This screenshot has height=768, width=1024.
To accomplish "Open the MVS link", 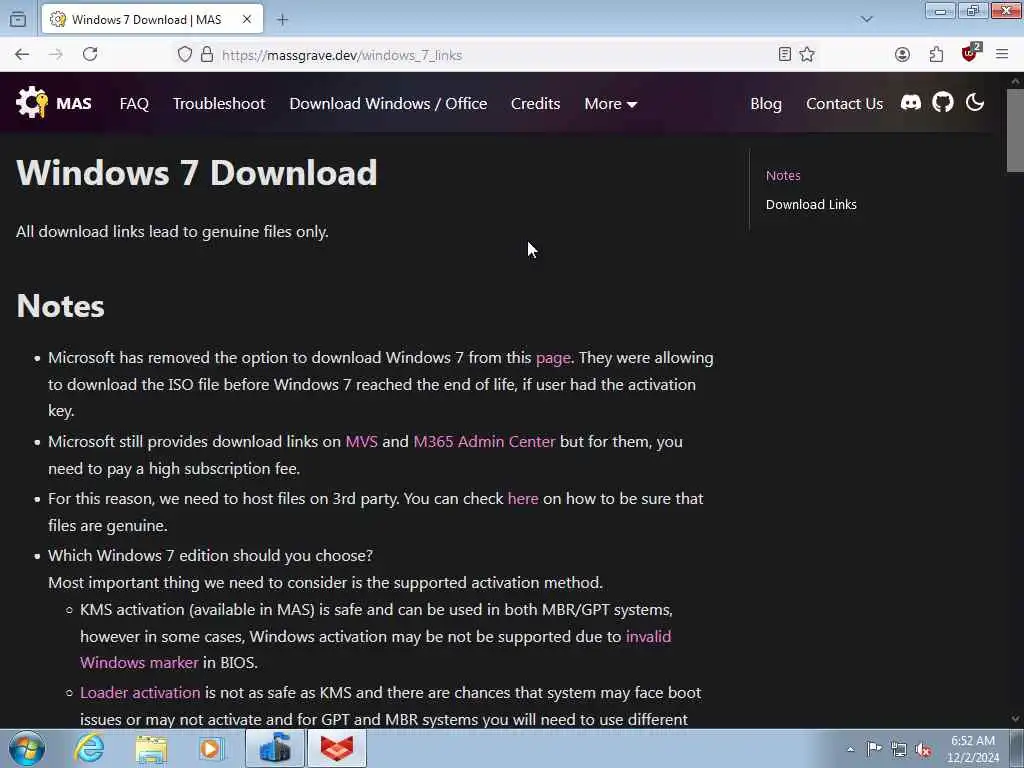I will [x=361, y=441].
